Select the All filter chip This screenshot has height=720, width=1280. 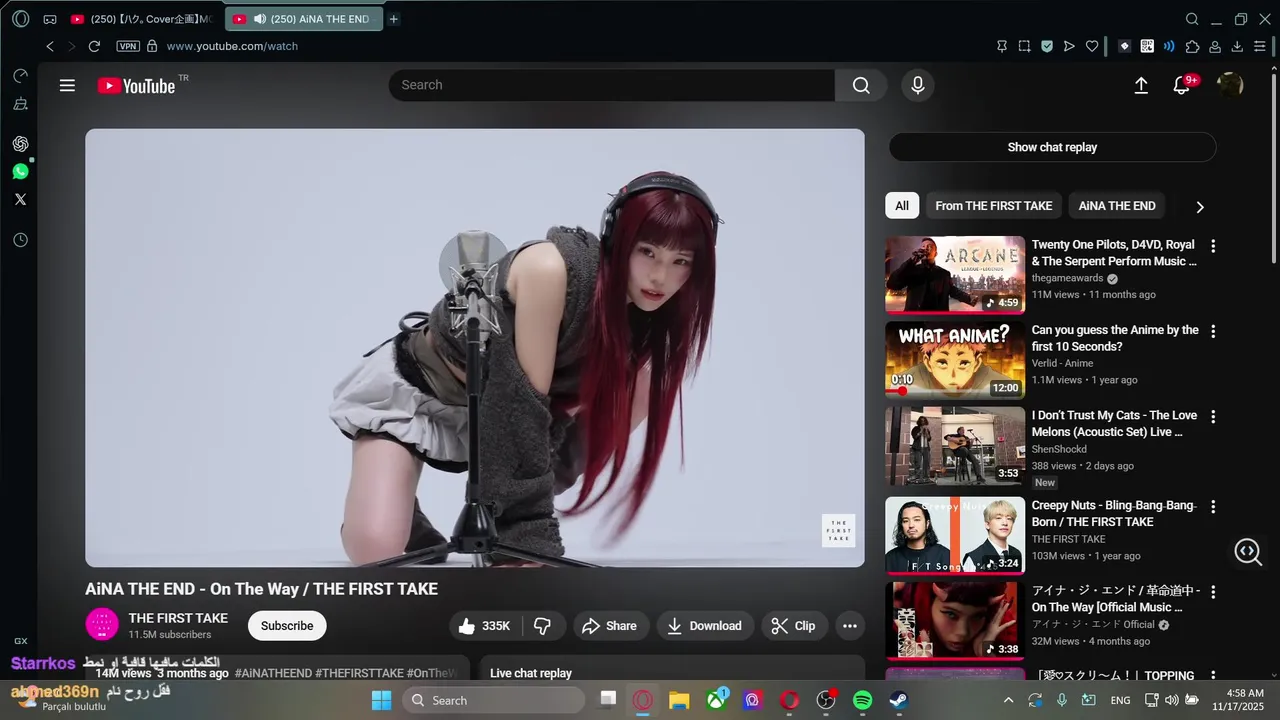902,206
